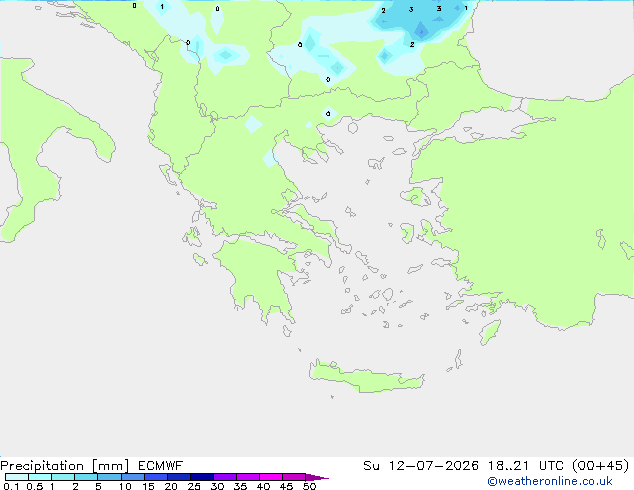Select the '18..21 UTC' time text

point(524,466)
